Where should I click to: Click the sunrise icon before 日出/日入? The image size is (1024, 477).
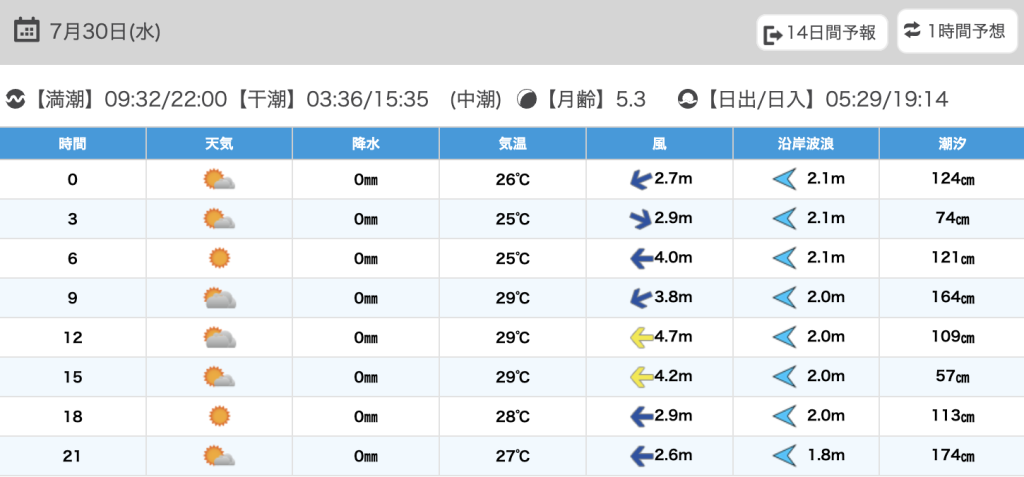[x=687, y=99]
